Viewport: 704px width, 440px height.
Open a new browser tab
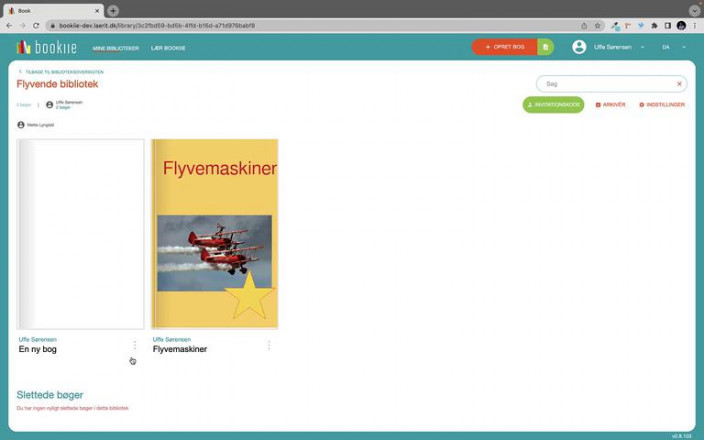[x=113, y=10]
